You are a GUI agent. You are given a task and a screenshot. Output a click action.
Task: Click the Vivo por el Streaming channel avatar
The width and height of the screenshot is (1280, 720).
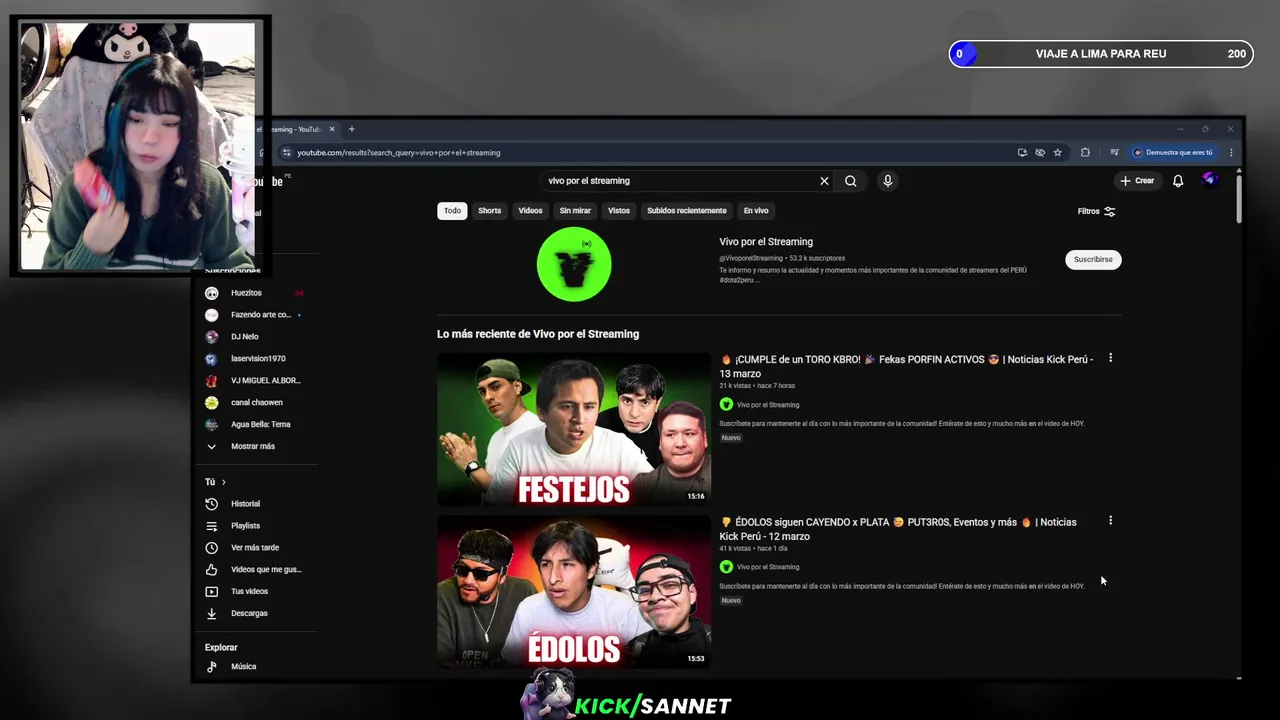(x=573, y=264)
